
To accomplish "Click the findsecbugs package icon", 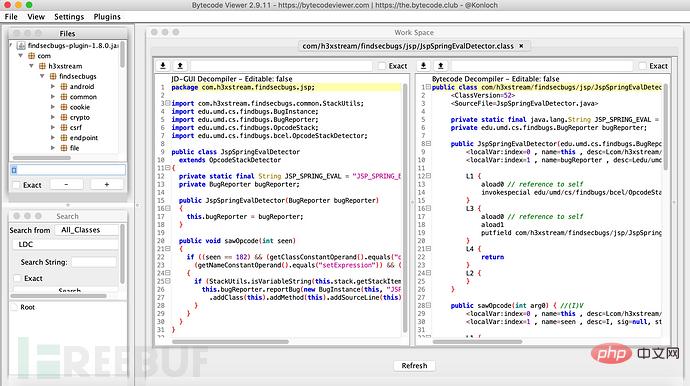I will [53, 76].
